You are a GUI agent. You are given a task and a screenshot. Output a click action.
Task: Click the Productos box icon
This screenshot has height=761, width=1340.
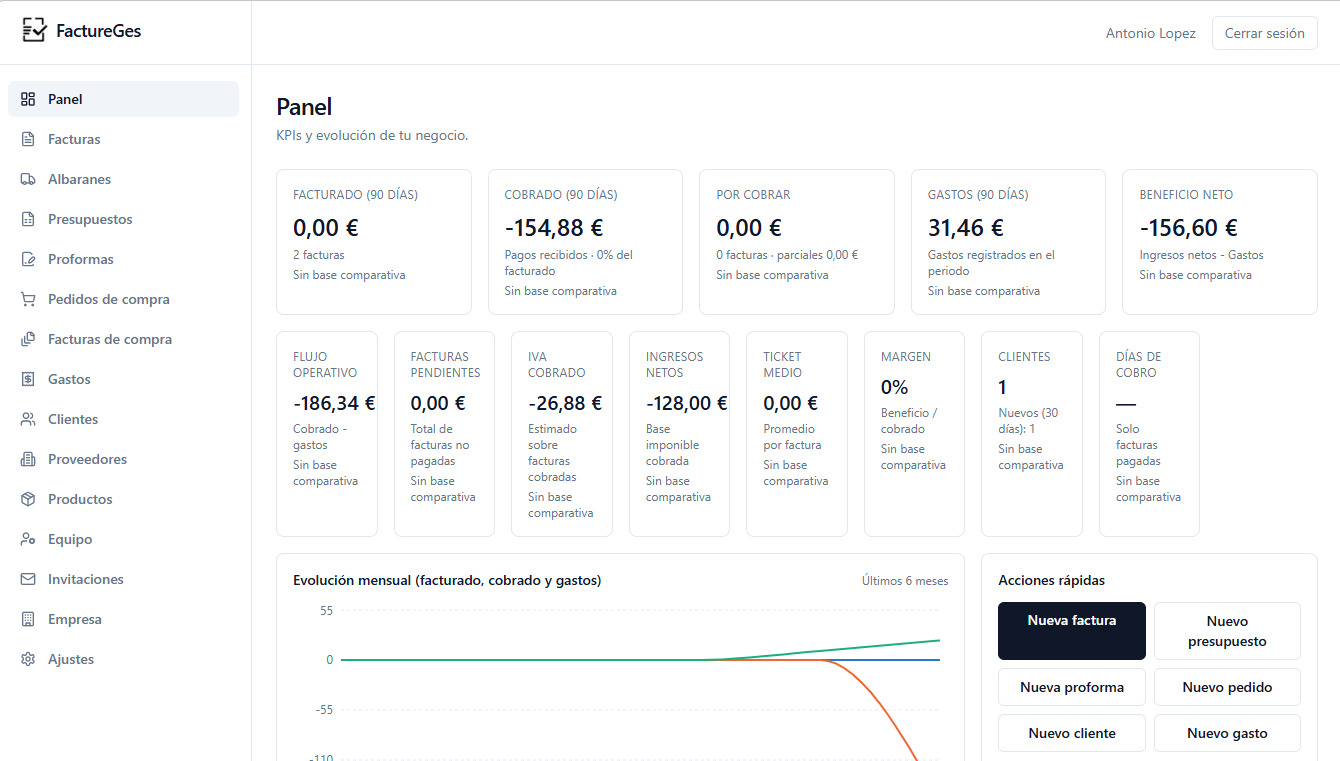(28, 499)
